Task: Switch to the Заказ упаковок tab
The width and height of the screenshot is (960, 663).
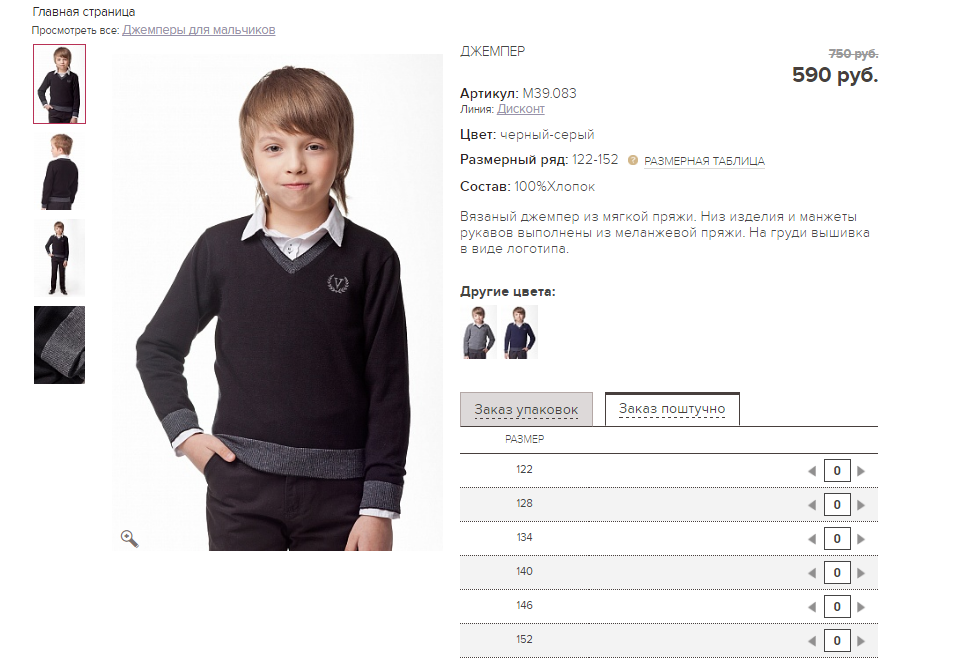Action: pos(526,409)
